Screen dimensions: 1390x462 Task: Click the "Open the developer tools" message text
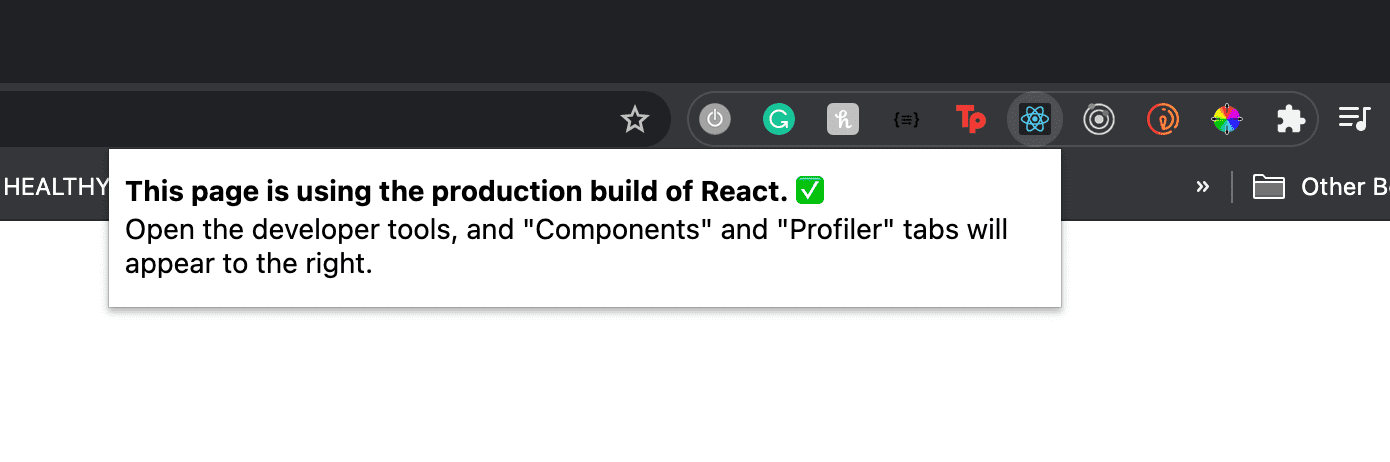click(567, 247)
